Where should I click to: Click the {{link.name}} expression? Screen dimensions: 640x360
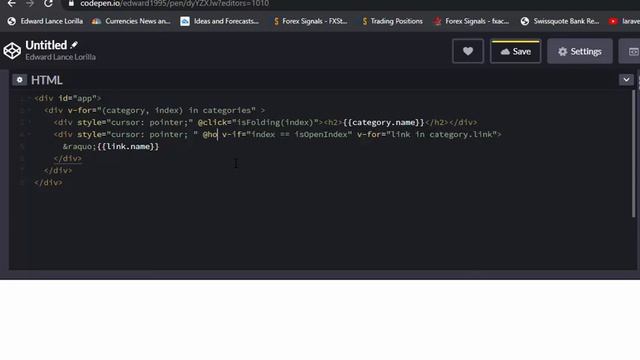point(128,147)
